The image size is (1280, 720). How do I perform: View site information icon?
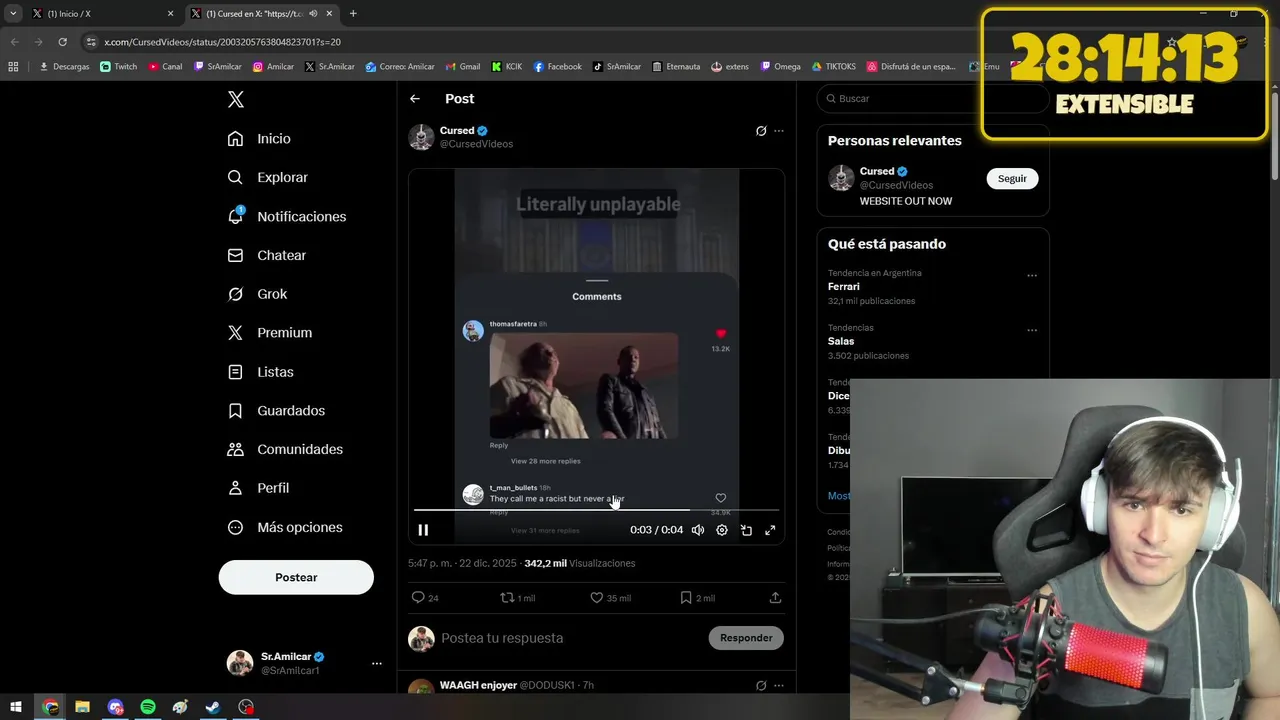point(91,42)
